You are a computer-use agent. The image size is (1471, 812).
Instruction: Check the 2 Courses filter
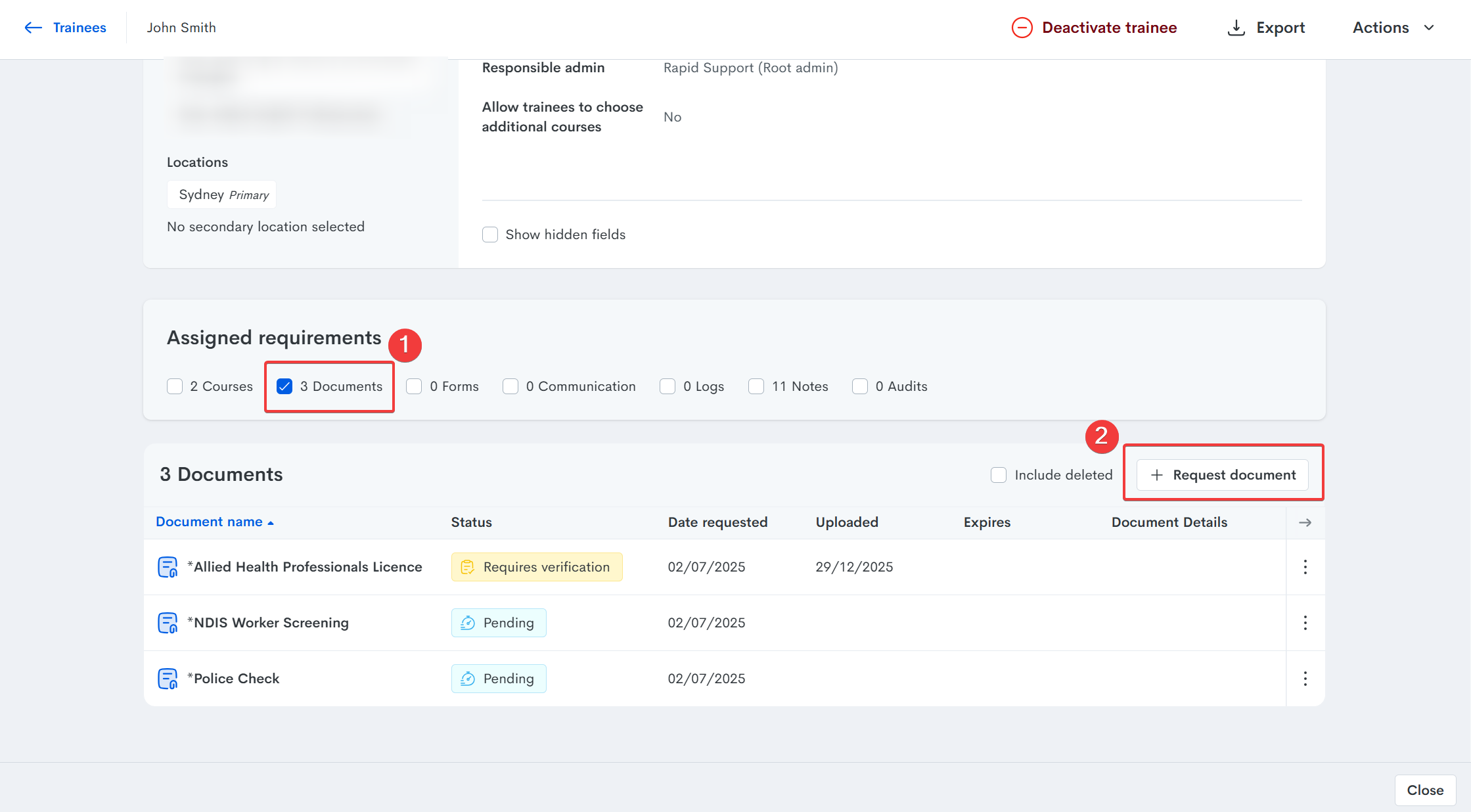[175, 386]
